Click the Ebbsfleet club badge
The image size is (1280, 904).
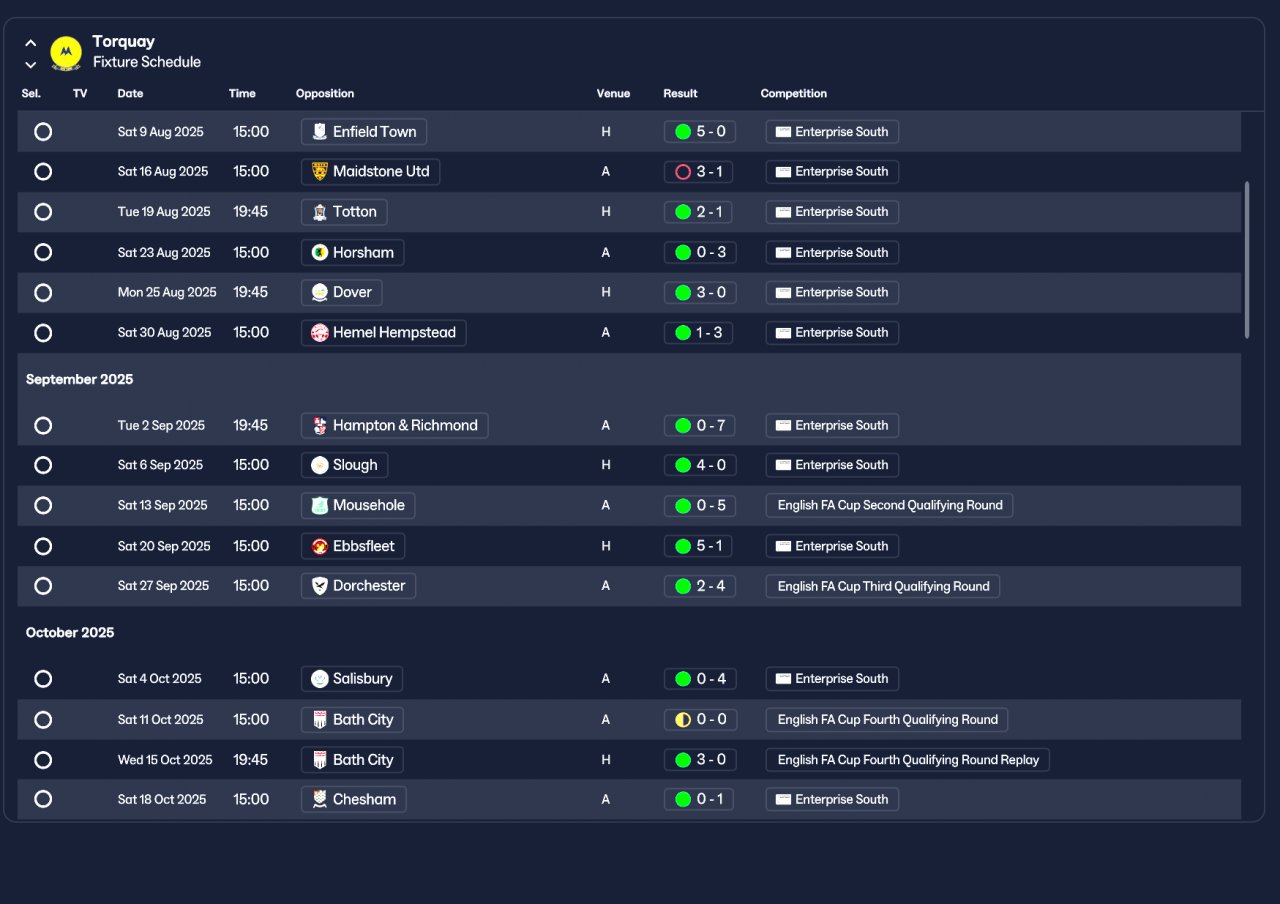pyautogui.click(x=319, y=546)
